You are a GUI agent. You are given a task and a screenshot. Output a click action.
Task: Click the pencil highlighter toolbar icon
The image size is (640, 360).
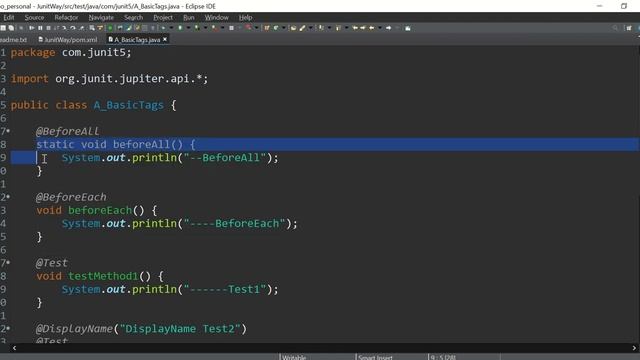click(x=302, y=28)
